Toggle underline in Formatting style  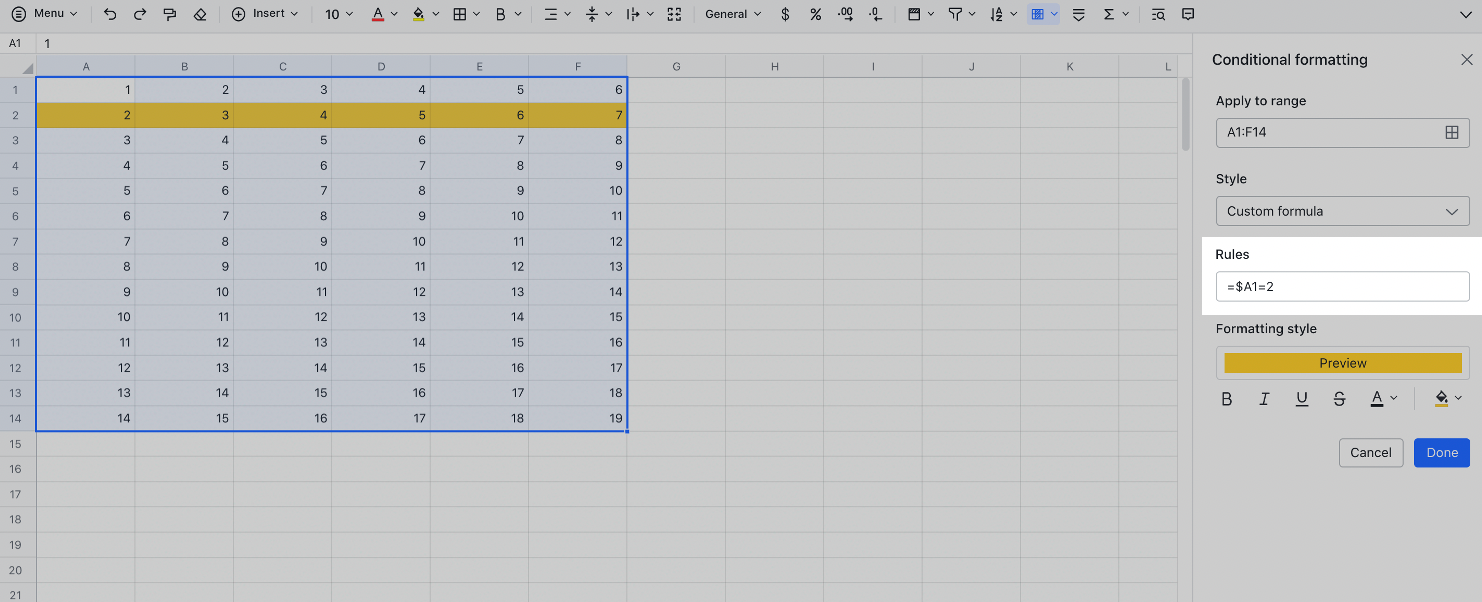(1301, 398)
